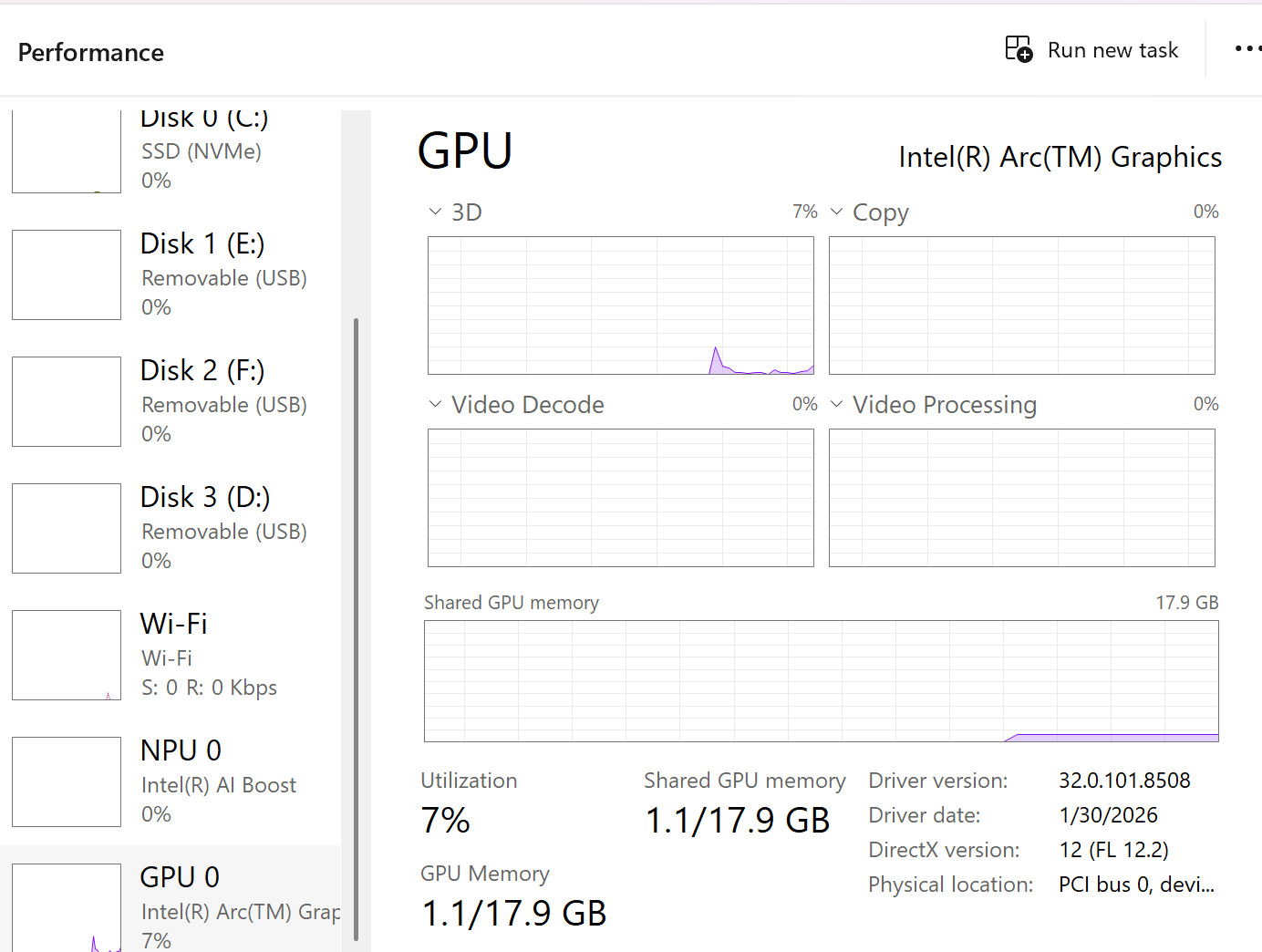Click the 1.1/17.9 GB value under GPU Memory
The width and height of the screenshot is (1262, 952).
click(514, 914)
